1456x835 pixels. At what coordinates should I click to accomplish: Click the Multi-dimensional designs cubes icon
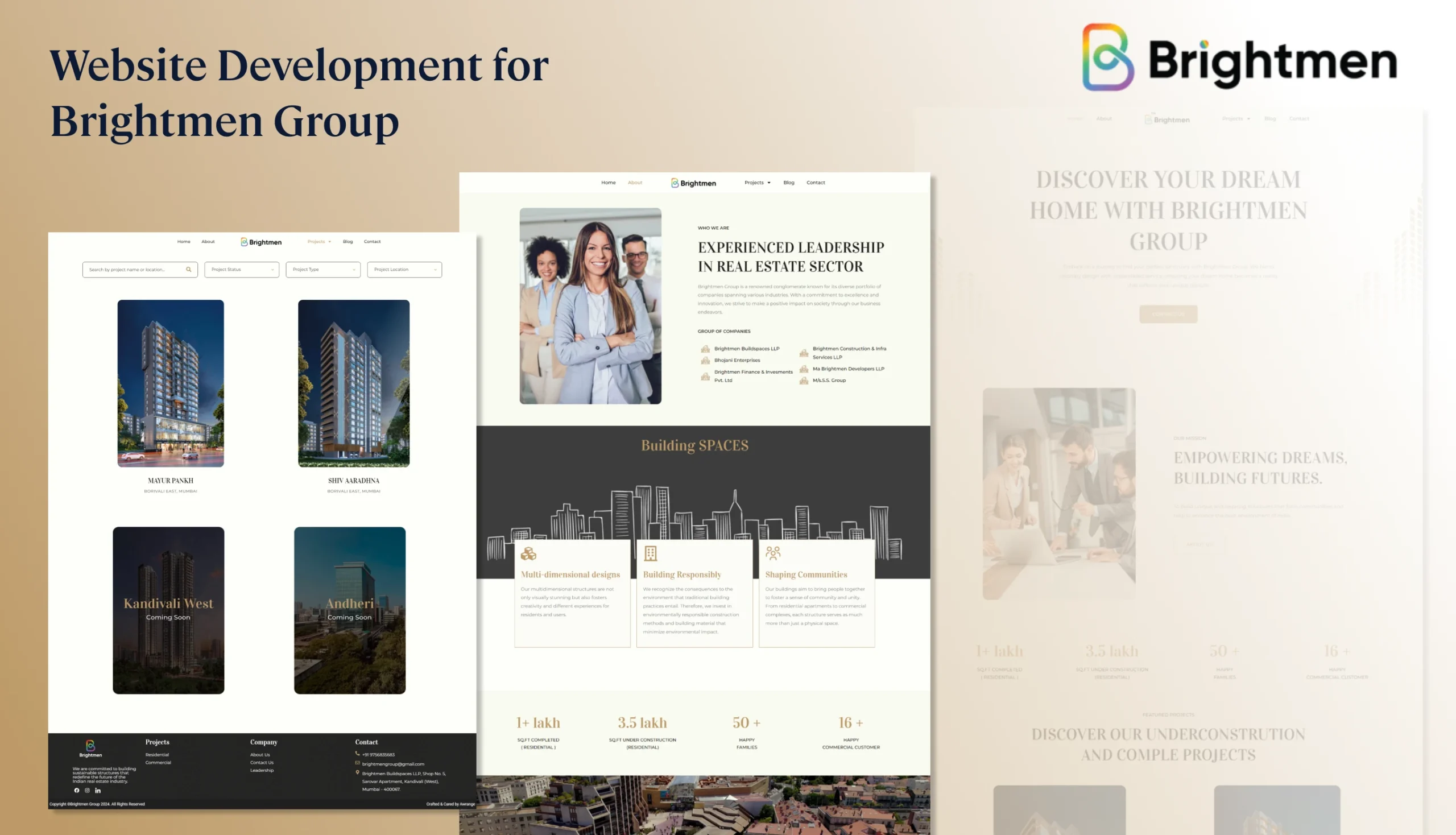tap(528, 553)
